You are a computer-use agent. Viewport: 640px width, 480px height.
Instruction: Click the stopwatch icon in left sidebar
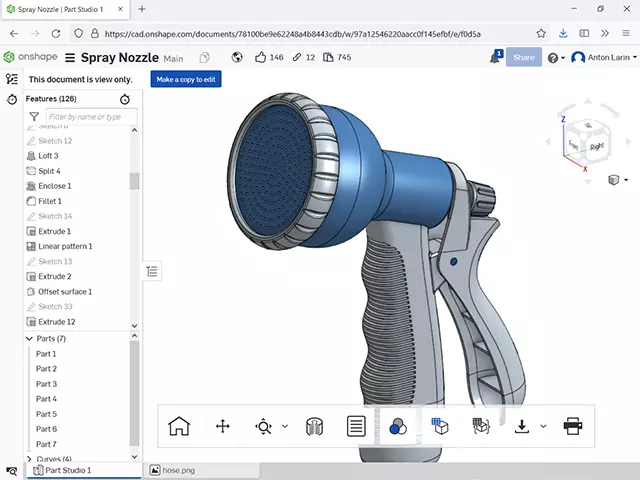point(12,99)
